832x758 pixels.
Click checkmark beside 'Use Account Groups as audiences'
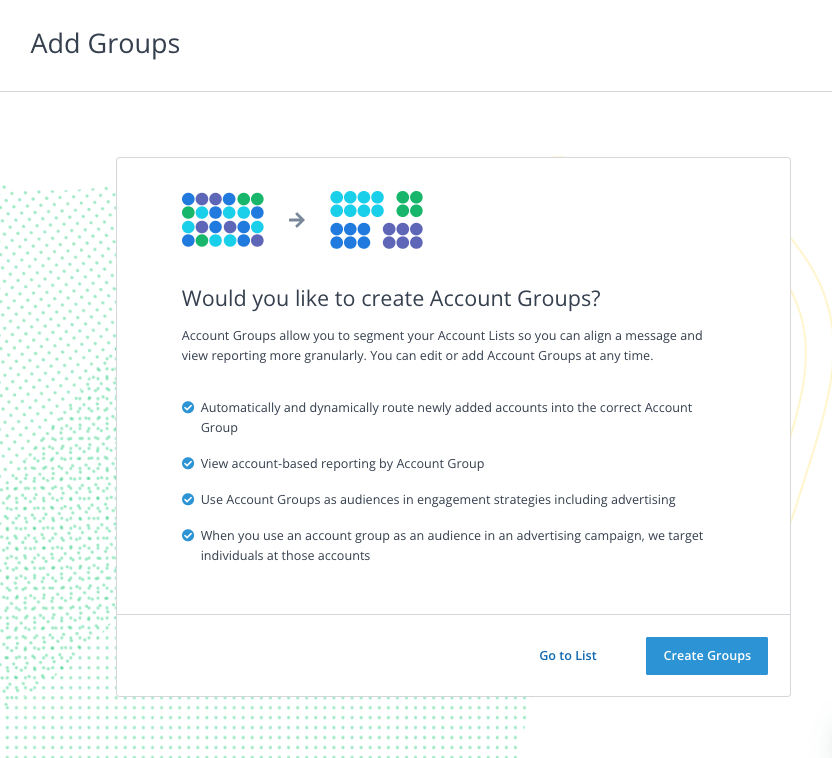[187, 499]
